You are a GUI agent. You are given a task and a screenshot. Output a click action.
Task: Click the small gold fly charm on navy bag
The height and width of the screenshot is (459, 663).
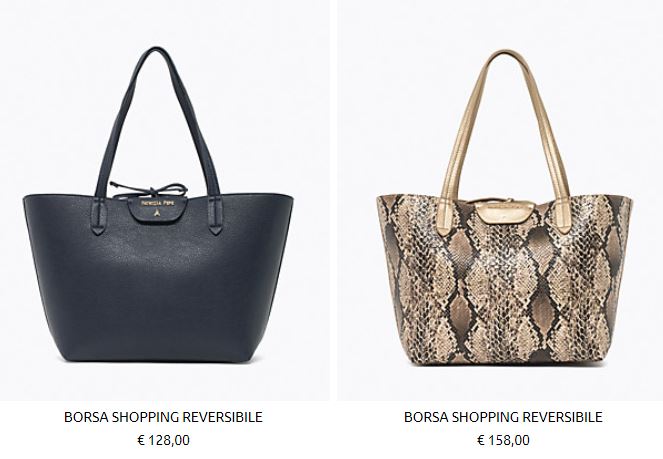pos(157,213)
